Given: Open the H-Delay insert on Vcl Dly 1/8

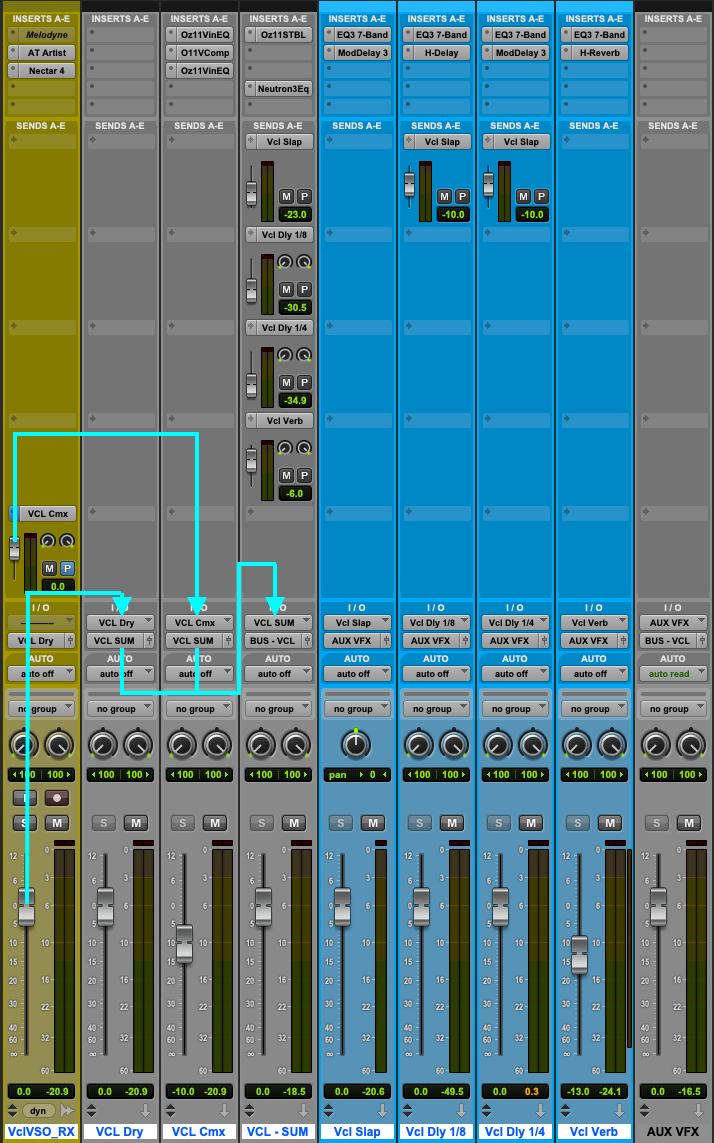Looking at the screenshot, I should click(x=441, y=52).
